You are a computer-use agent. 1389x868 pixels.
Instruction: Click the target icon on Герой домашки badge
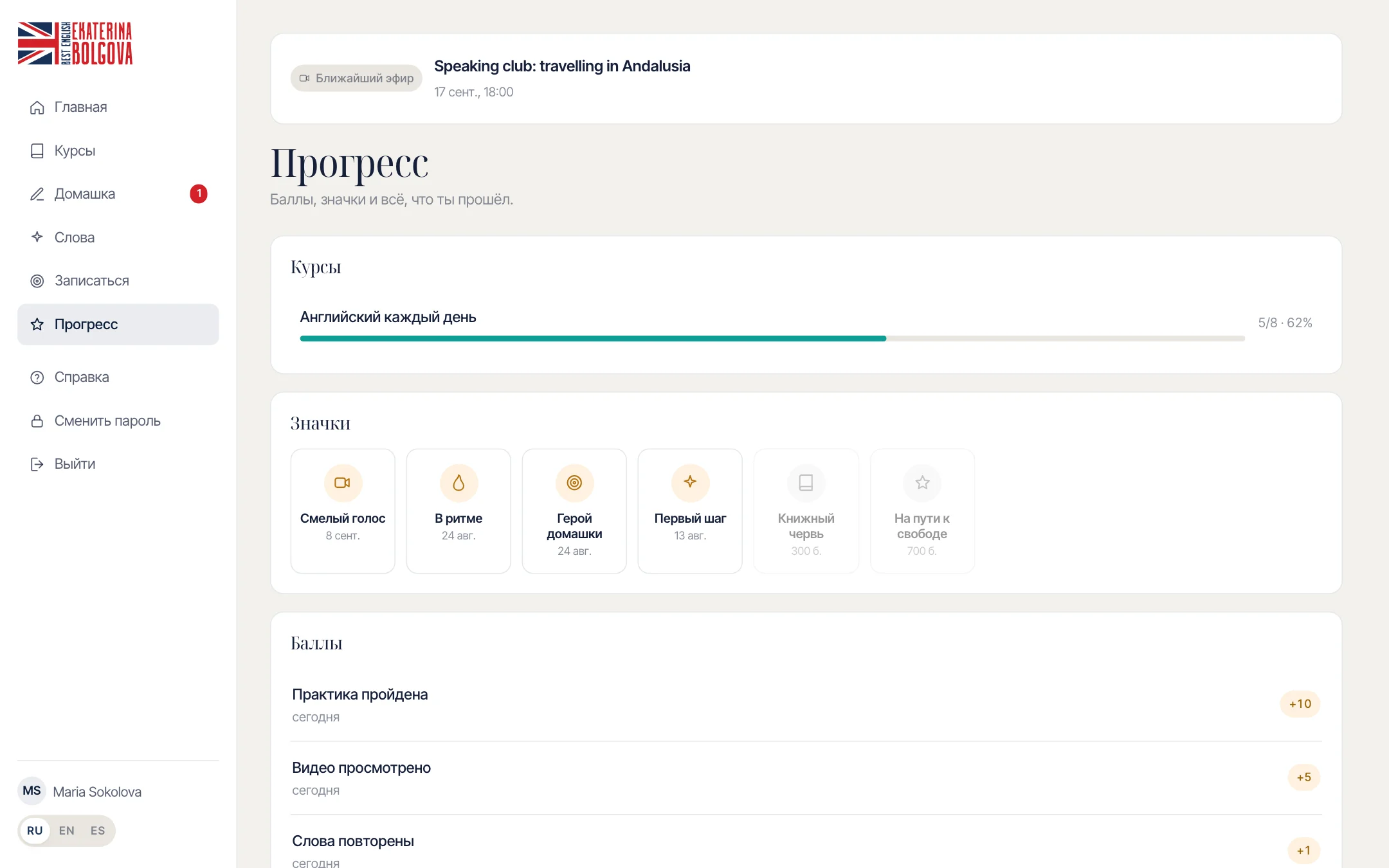574,482
